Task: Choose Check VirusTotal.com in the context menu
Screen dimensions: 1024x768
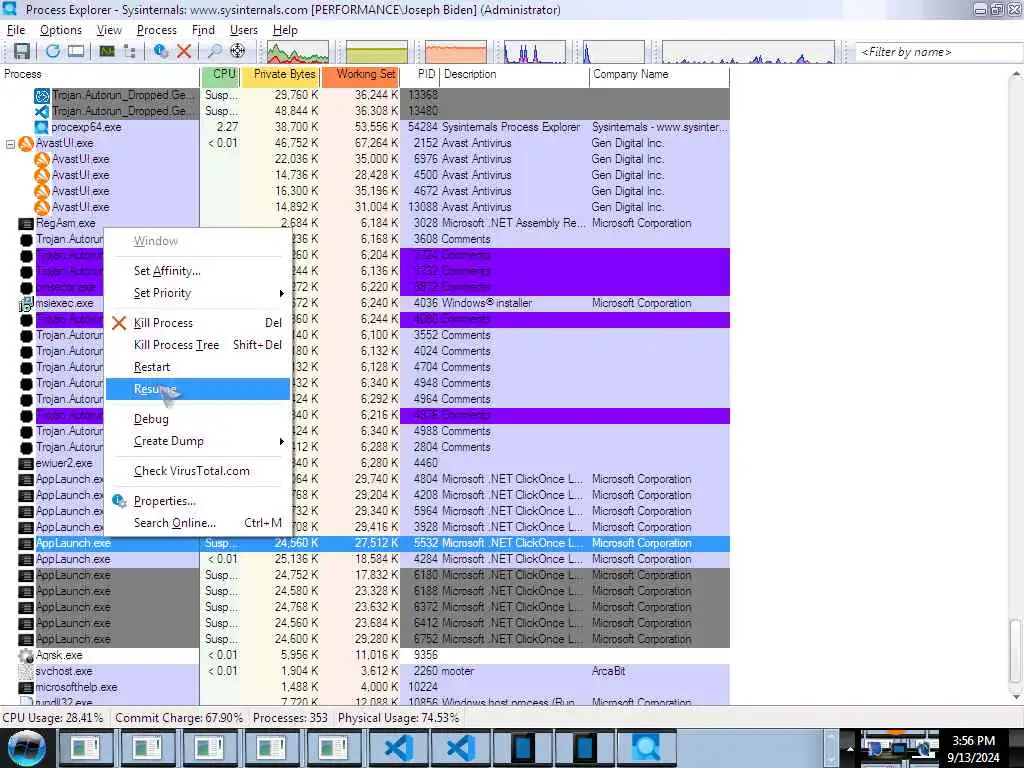Action: [198, 471]
